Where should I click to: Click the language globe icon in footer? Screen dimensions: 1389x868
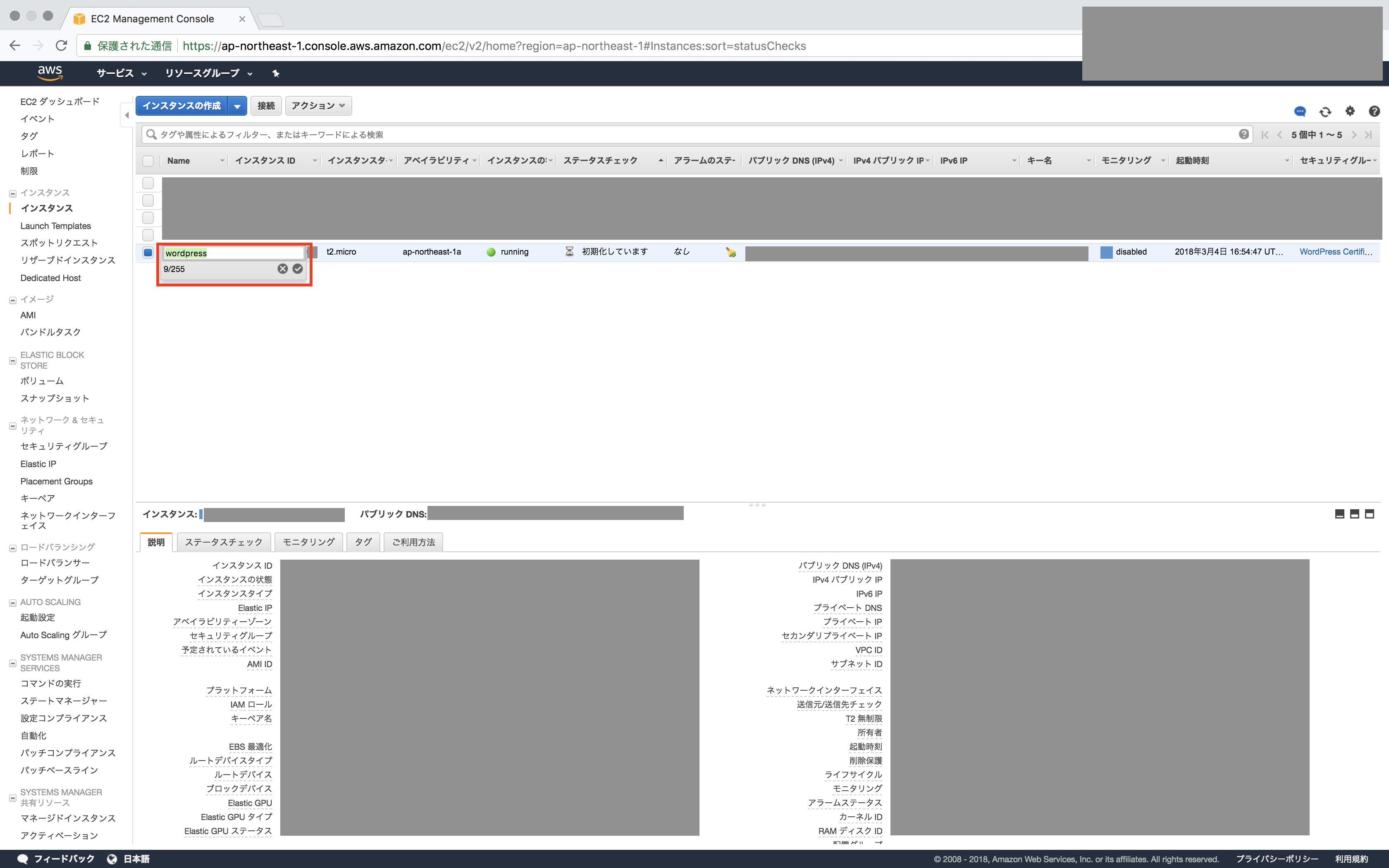(112, 859)
